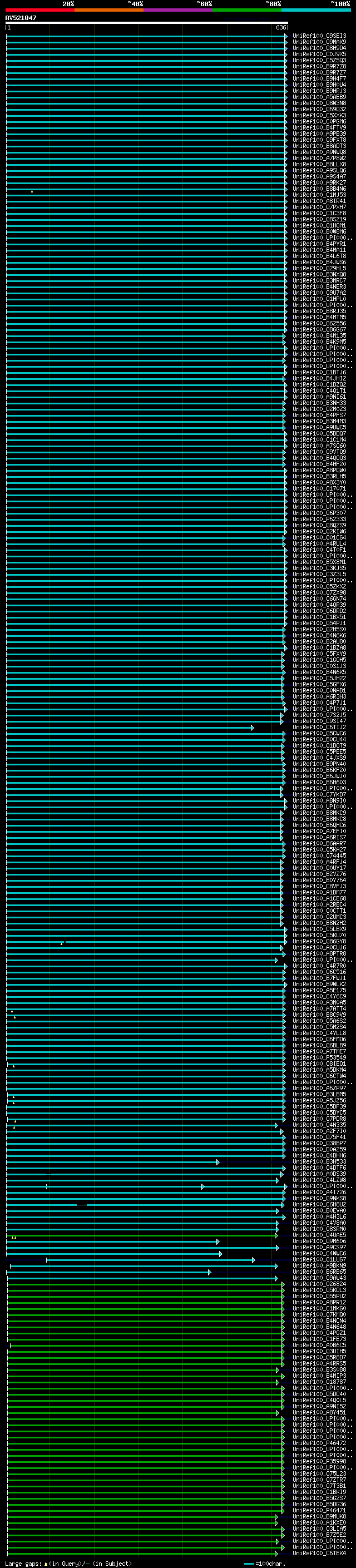Viewport: 356px width, 1568px height.
Task: Open hit UniRef100_Q9MAK9
Action: 319,42
